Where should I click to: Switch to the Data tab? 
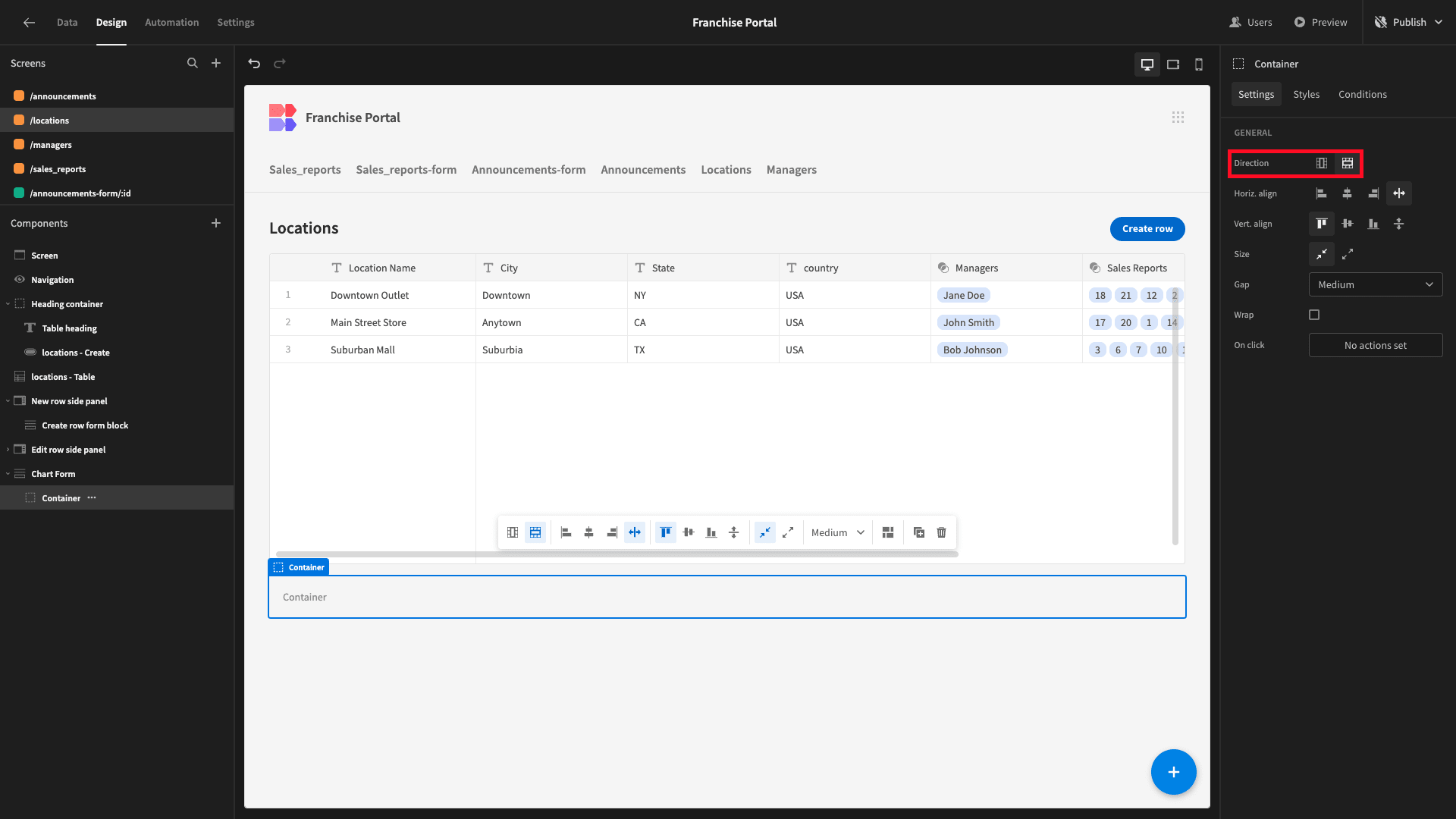point(67,22)
